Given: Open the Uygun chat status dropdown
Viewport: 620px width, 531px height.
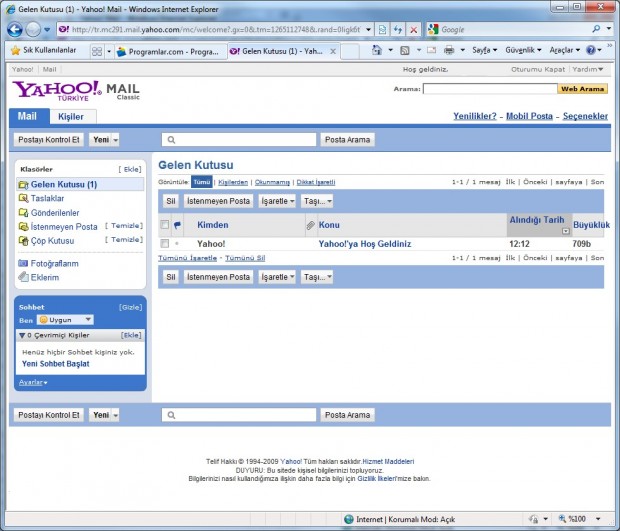Looking at the screenshot, I should 65,319.
